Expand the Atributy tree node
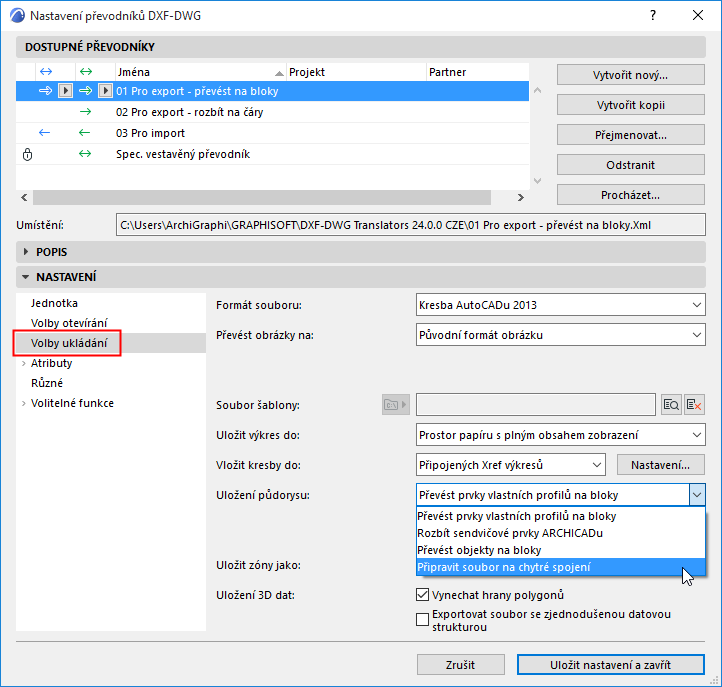 pyautogui.click(x=23, y=363)
